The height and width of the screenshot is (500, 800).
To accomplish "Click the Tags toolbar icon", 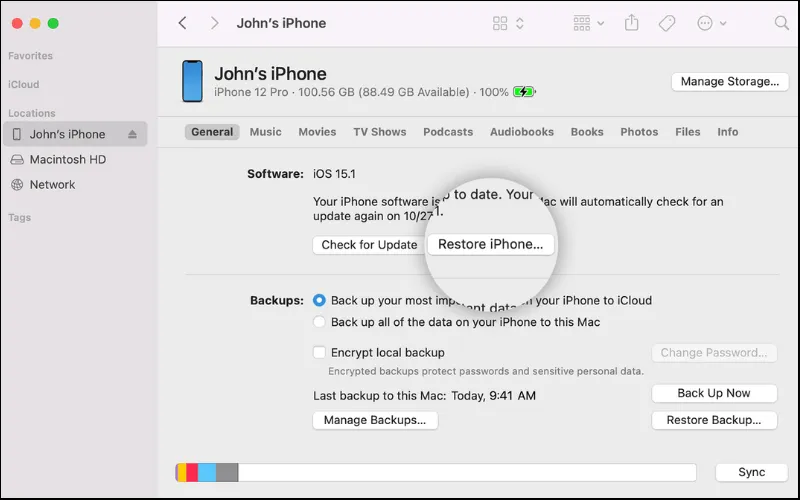I will (667, 23).
